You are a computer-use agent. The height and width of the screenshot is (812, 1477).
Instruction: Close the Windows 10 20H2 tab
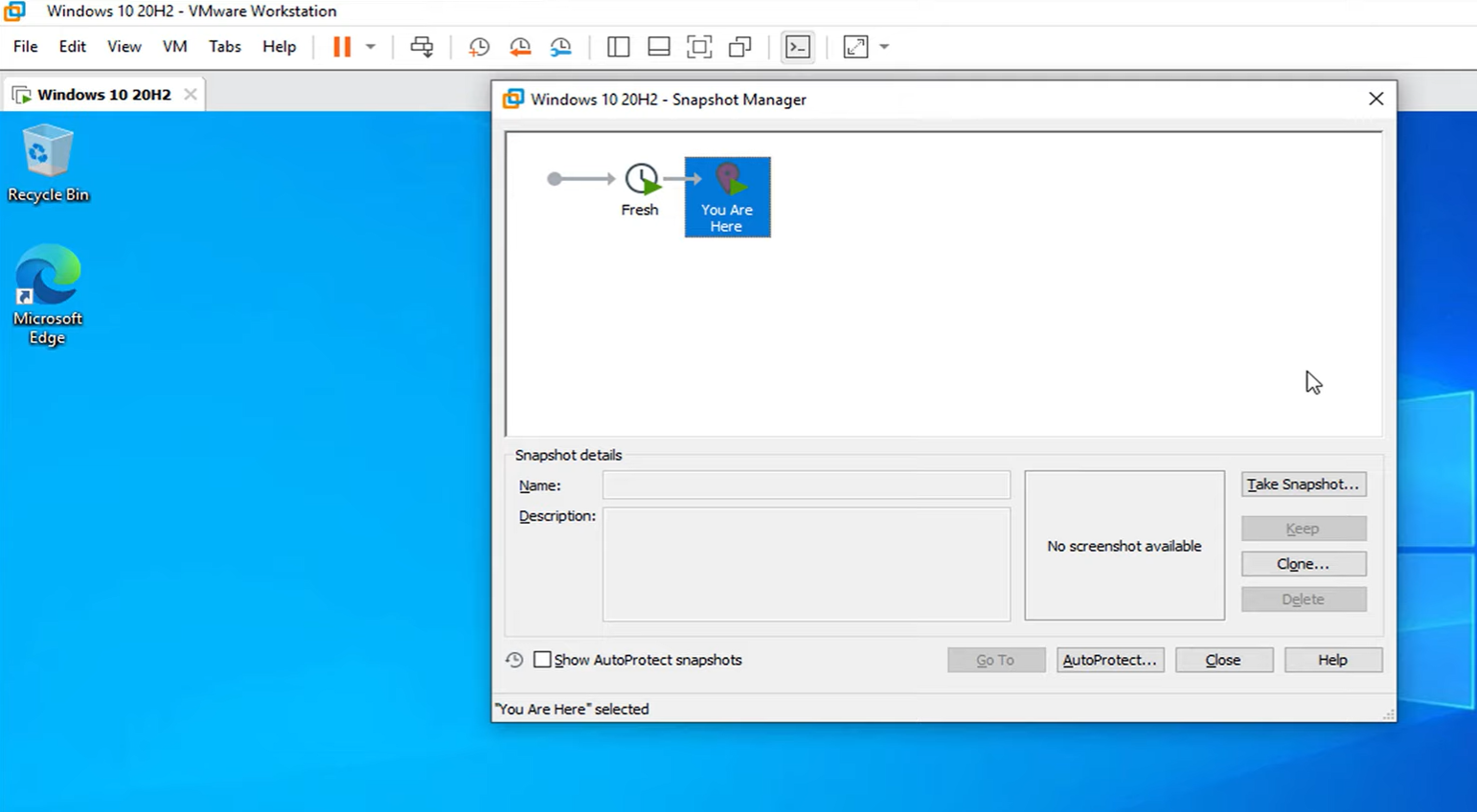coord(191,94)
